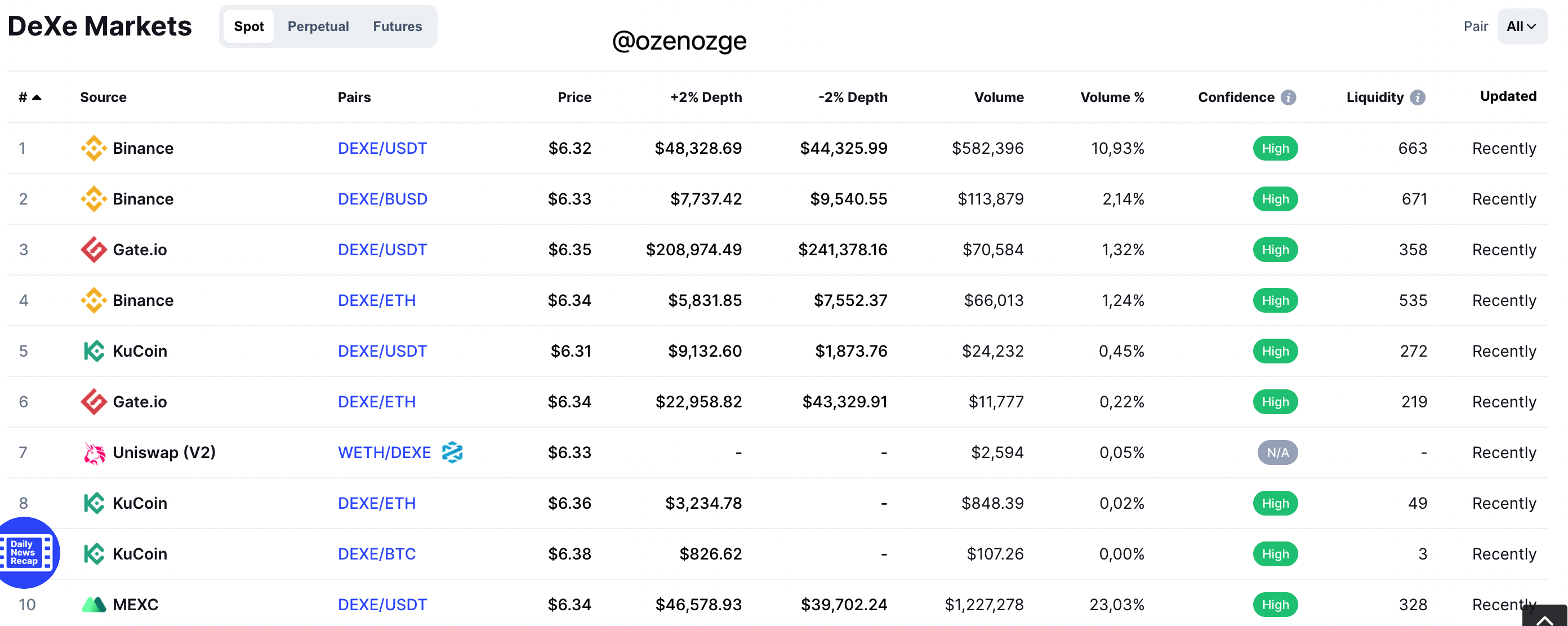1568x626 pixels.
Task: Click the Liquidity info icon
Action: [x=1418, y=97]
